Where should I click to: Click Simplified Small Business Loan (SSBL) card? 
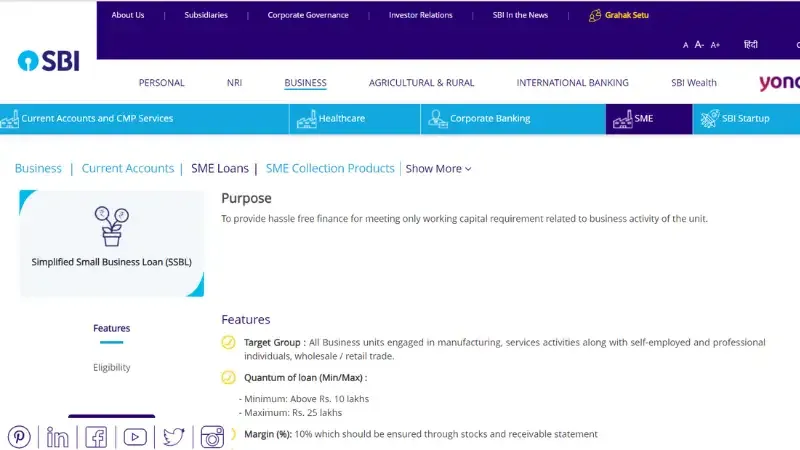coord(112,243)
